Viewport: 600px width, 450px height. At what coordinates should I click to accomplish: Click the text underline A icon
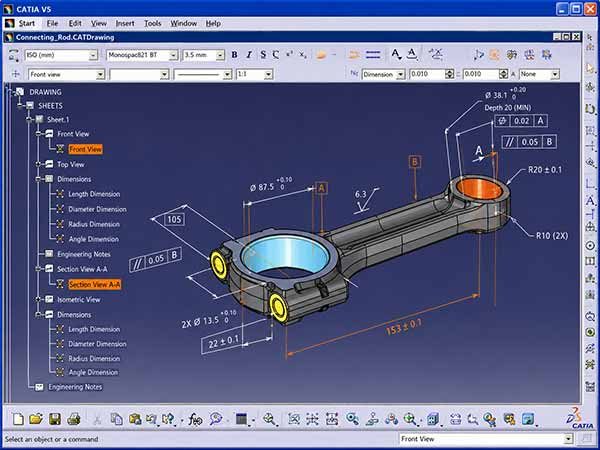(412, 54)
